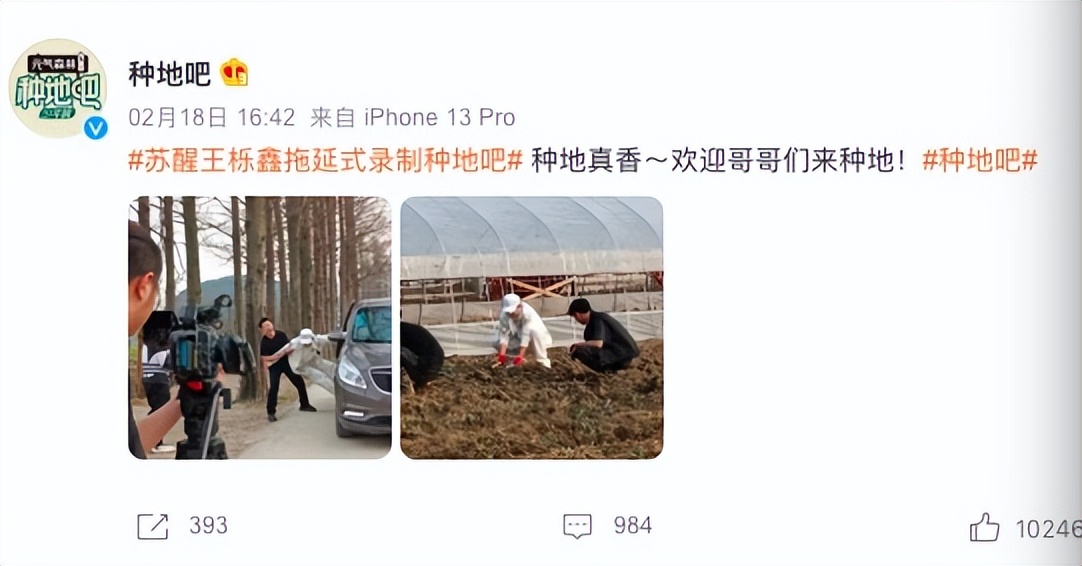Open the 种地吧 username link
Screen dimensions: 1082x566
pos(170,73)
